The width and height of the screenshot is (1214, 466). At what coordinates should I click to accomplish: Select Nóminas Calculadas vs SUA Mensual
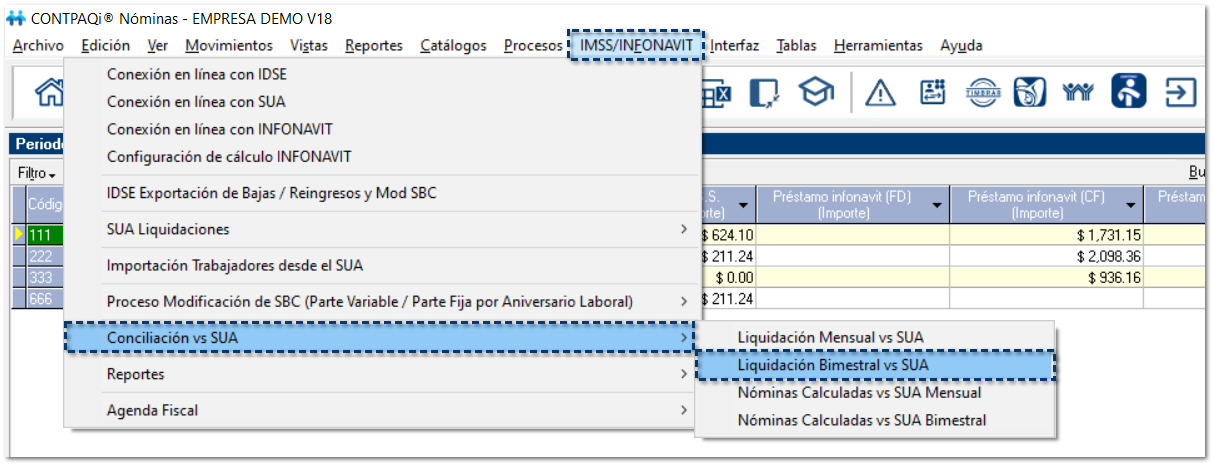point(875,393)
